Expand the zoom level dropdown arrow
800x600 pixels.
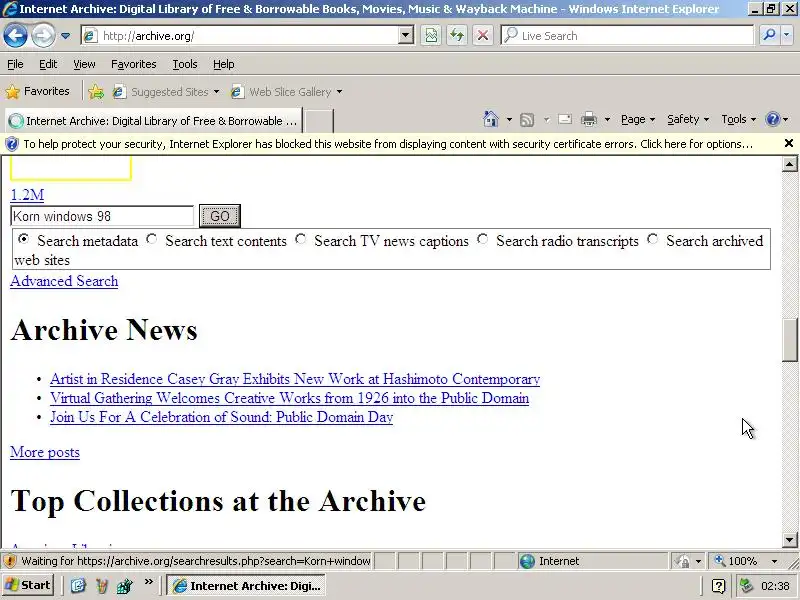[774, 561]
